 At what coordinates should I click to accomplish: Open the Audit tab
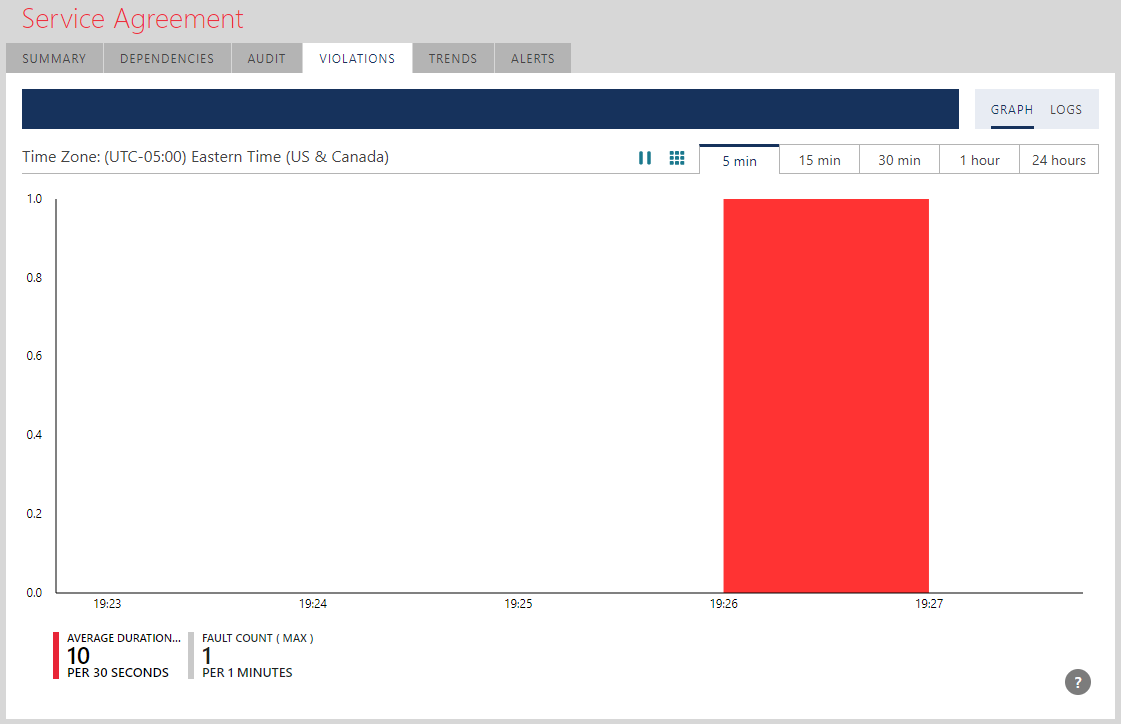267,59
